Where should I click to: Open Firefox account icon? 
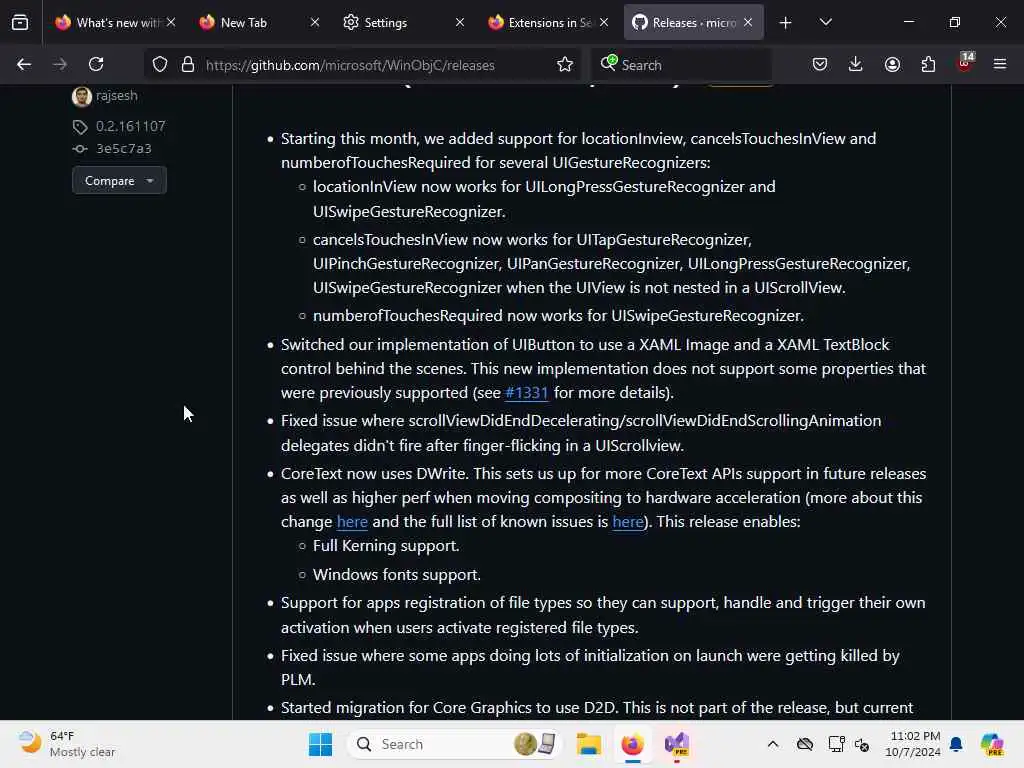[892, 64]
